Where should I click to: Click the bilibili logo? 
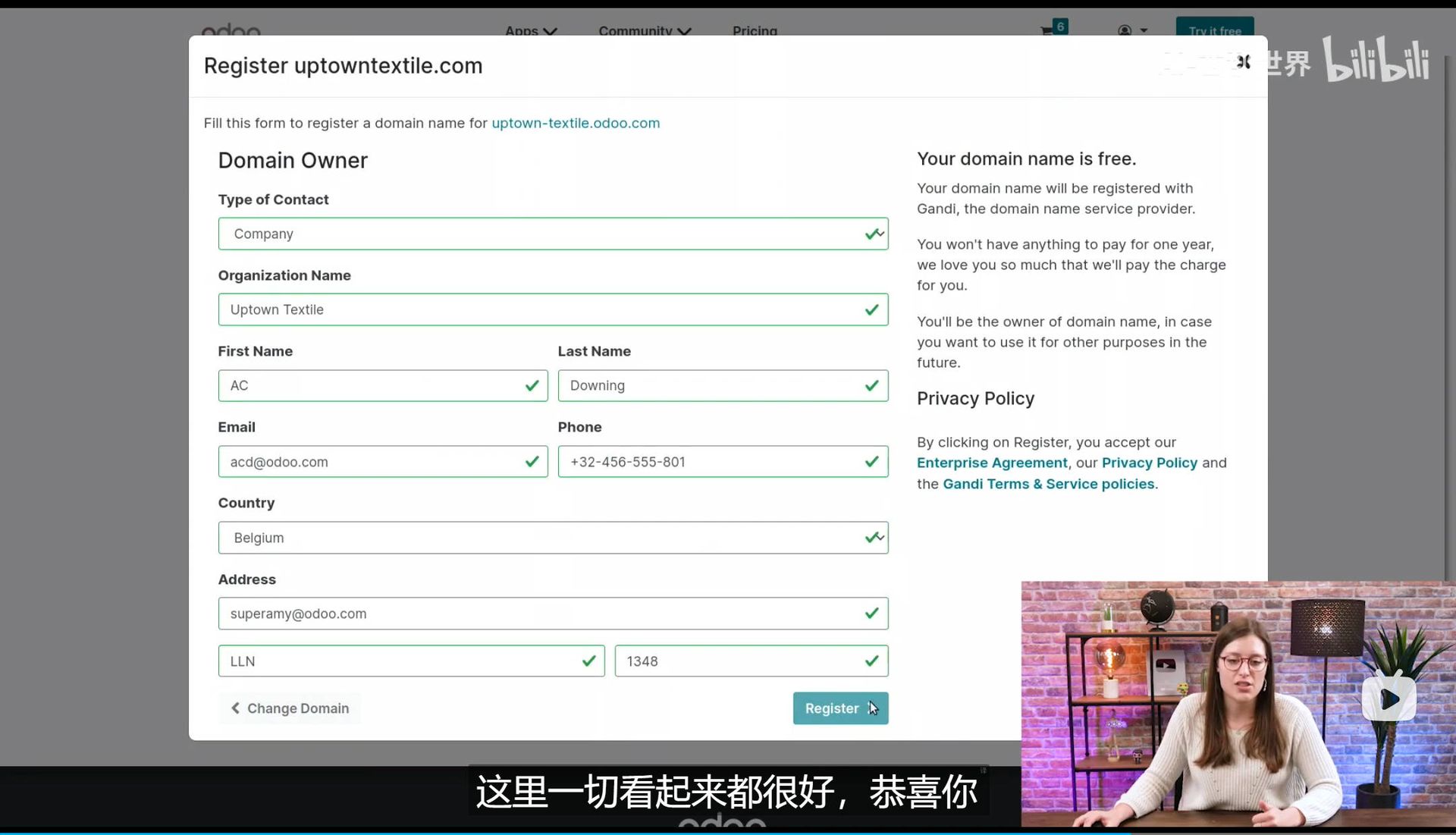tap(1376, 59)
